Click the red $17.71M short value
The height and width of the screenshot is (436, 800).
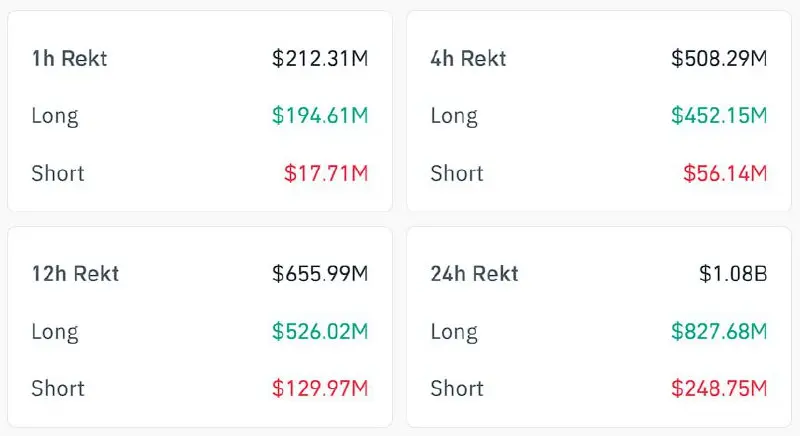tap(326, 173)
